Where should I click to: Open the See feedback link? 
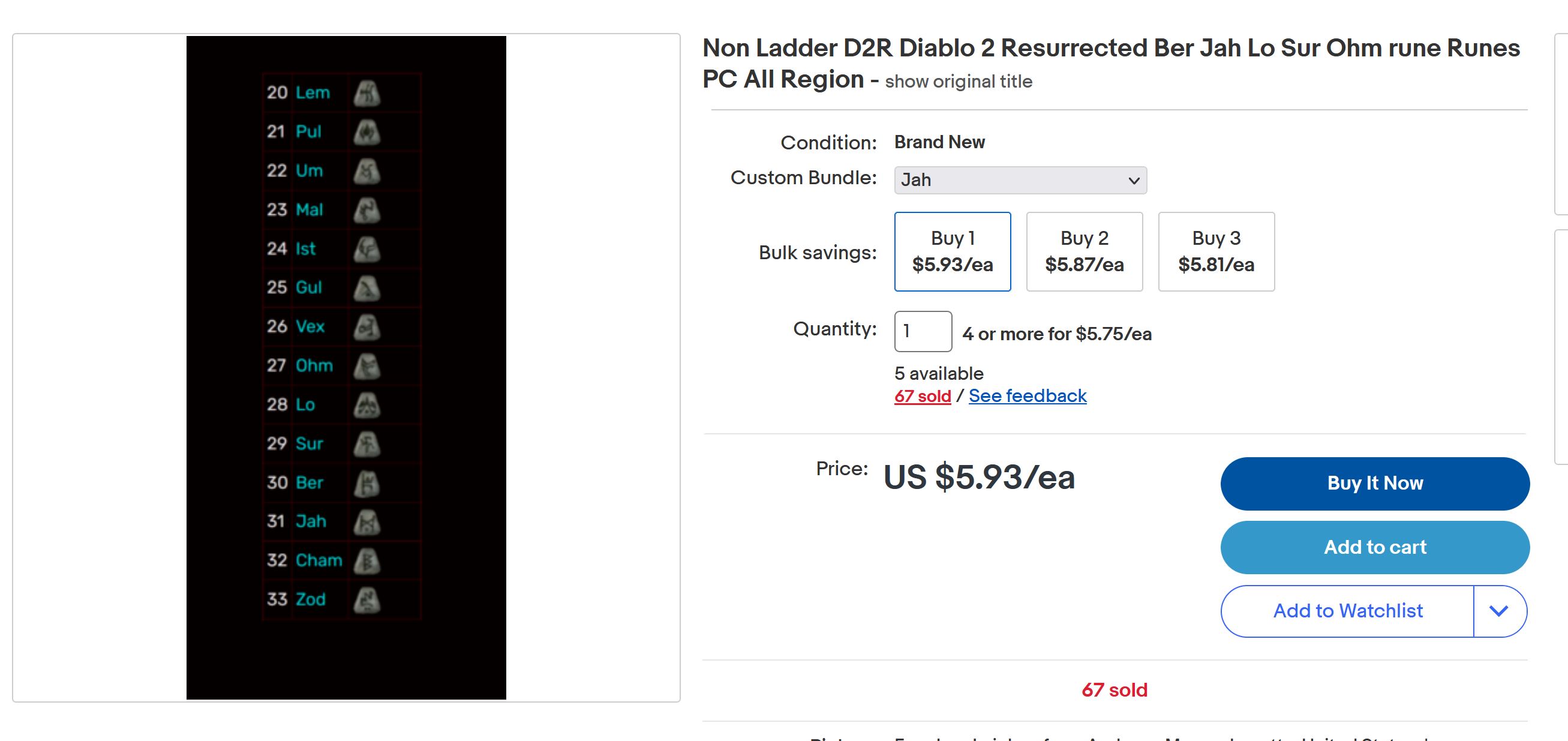[1027, 396]
